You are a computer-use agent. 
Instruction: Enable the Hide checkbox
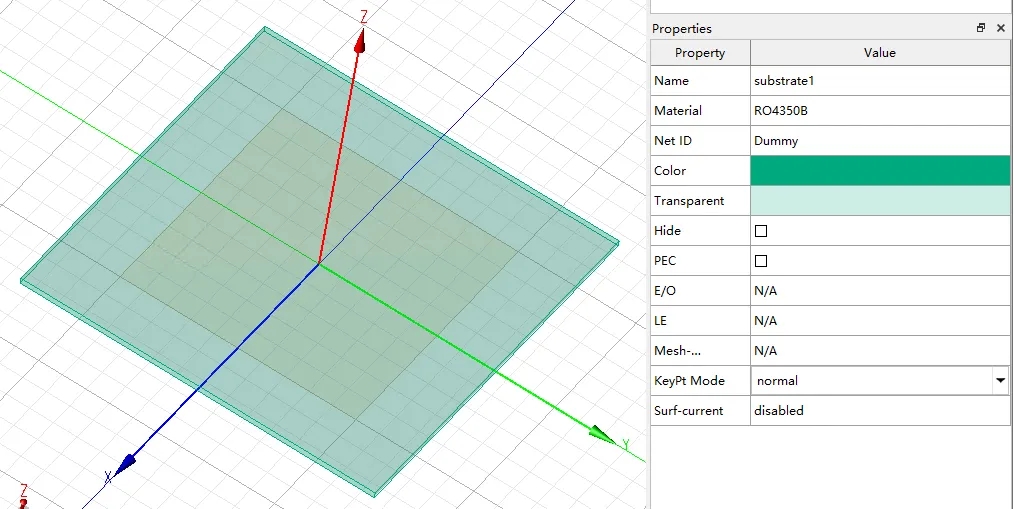[x=761, y=231]
